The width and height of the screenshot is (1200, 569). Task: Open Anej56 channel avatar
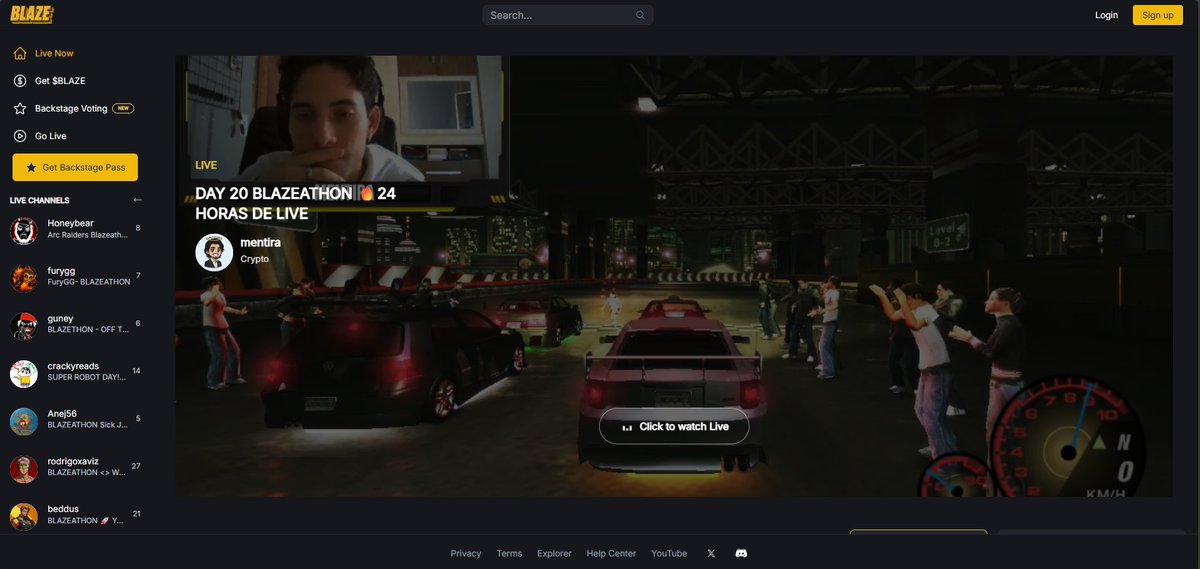(x=24, y=421)
